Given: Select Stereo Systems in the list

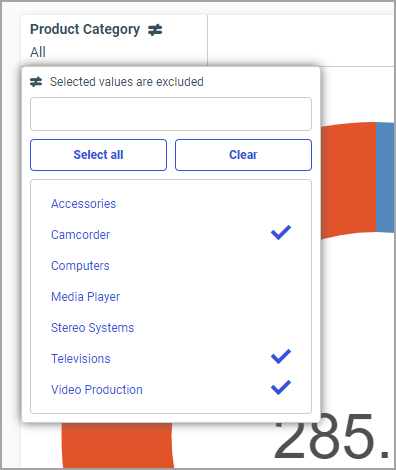Looking at the screenshot, I should pos(171,328).
